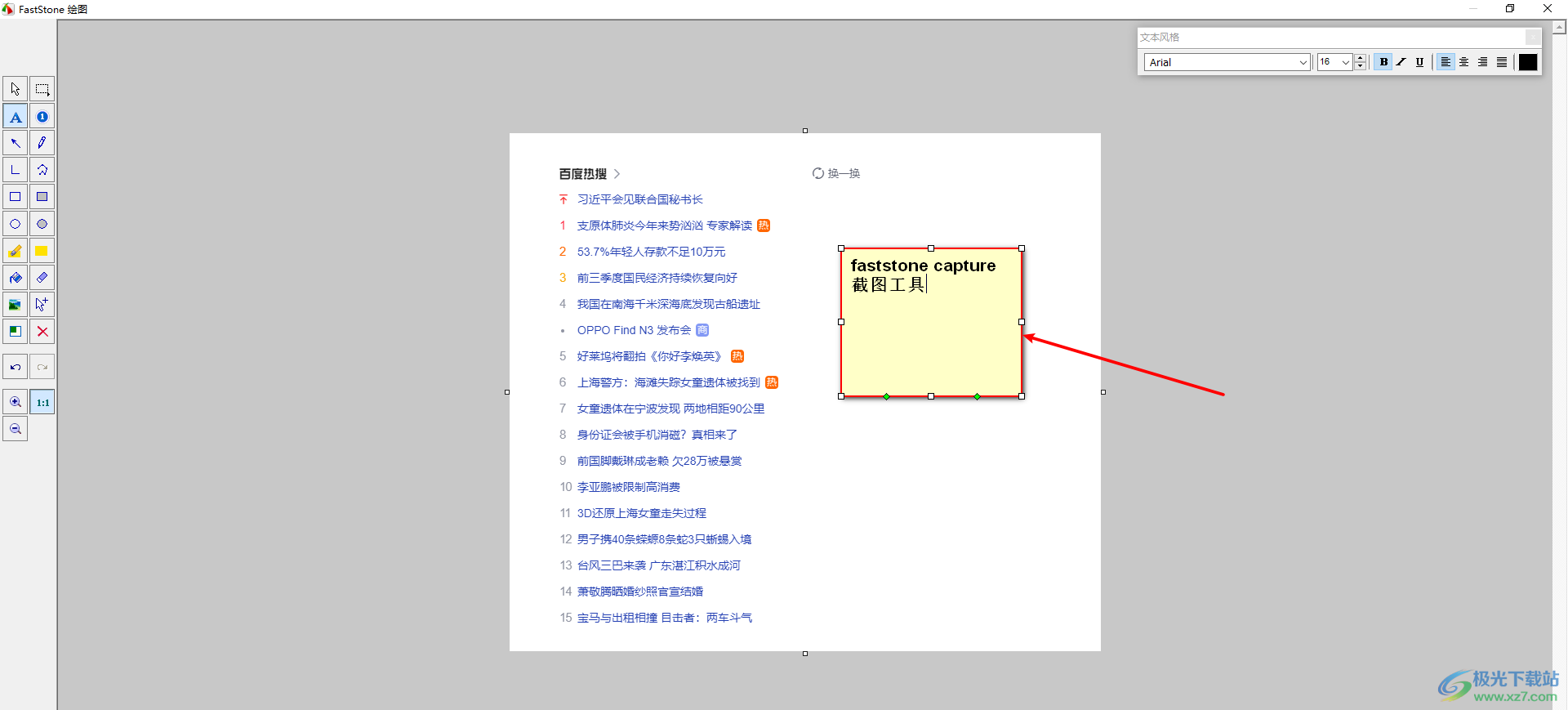Select the yellow highlight rectangle tool

point(42,251)
